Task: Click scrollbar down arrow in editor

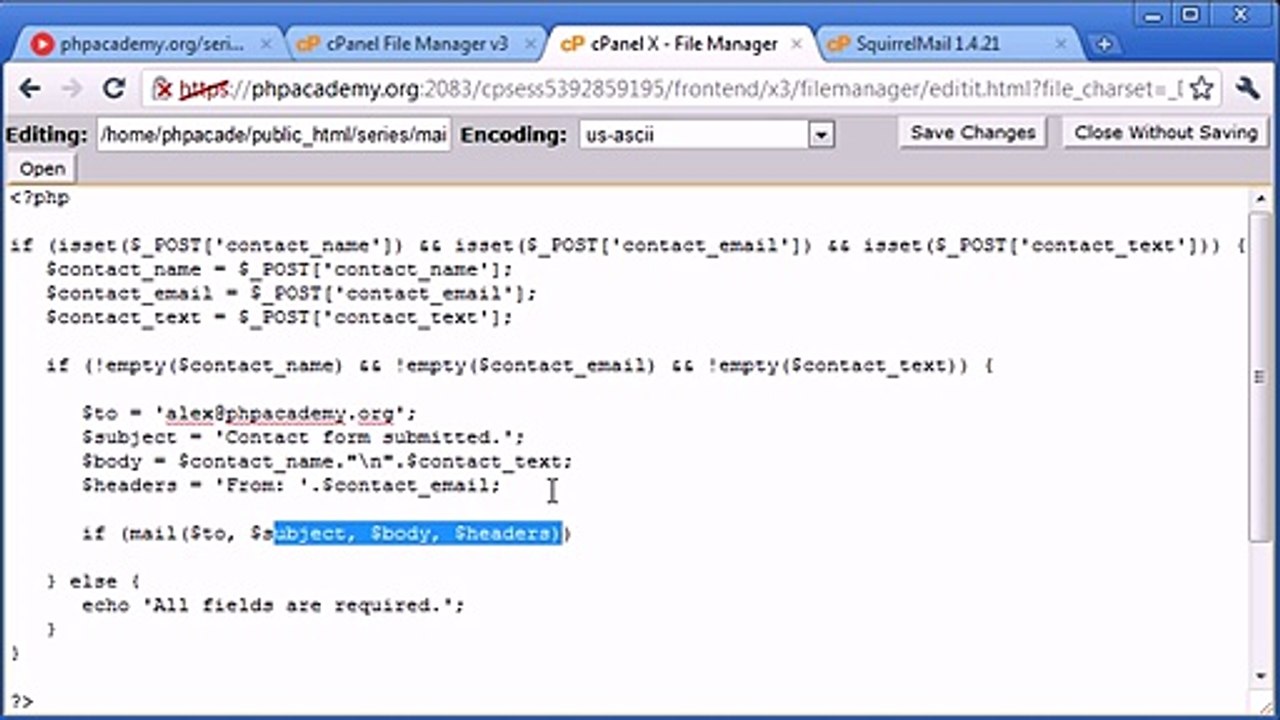Action: 1261,677
